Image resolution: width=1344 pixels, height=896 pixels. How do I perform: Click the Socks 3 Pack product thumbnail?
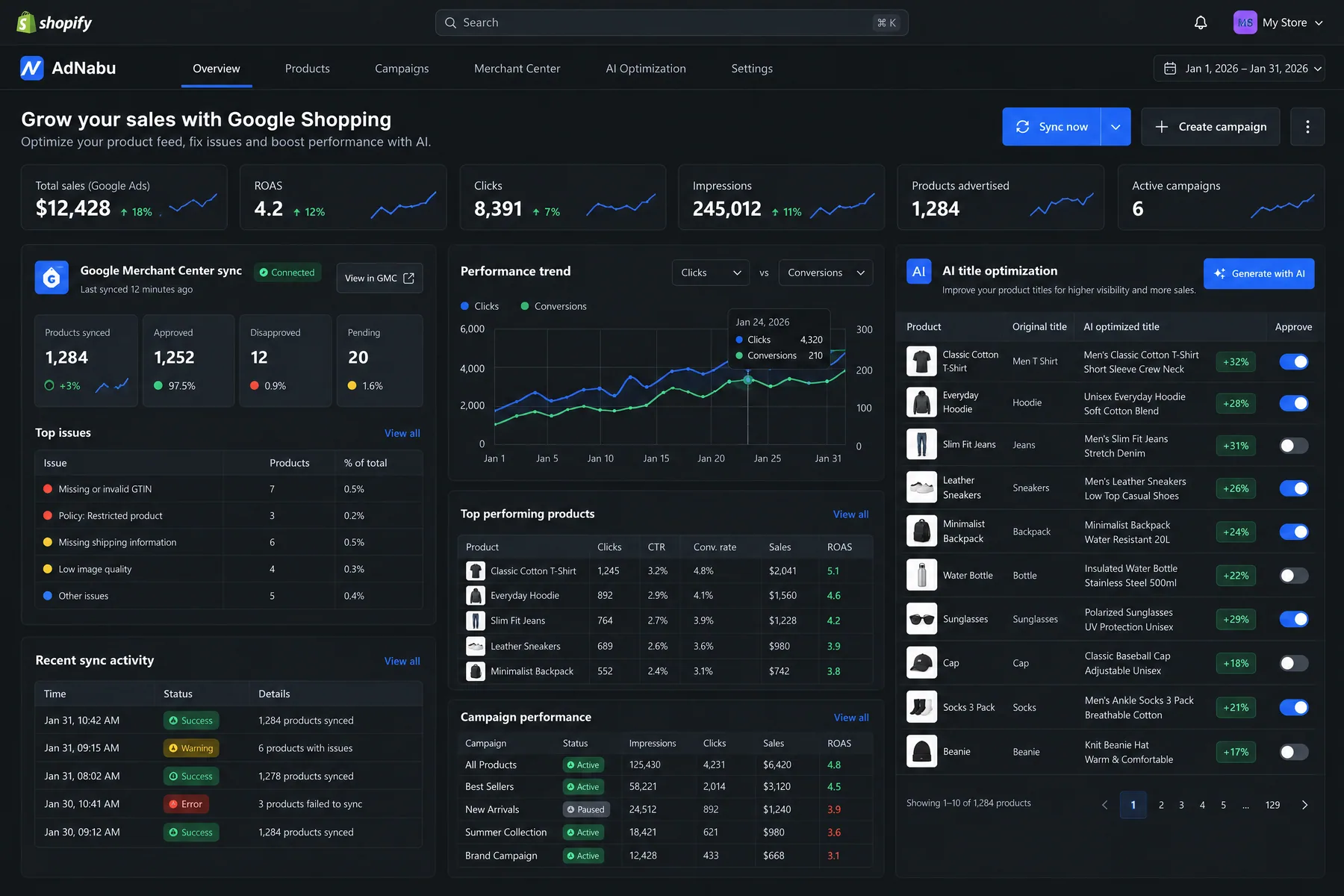point(921,707)
